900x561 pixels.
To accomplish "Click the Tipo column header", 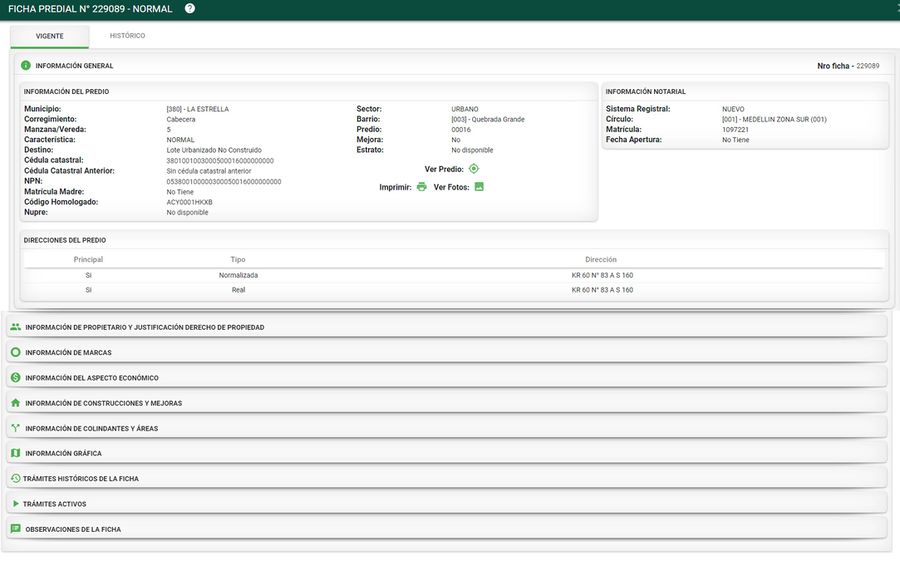I will pos(238,260).
